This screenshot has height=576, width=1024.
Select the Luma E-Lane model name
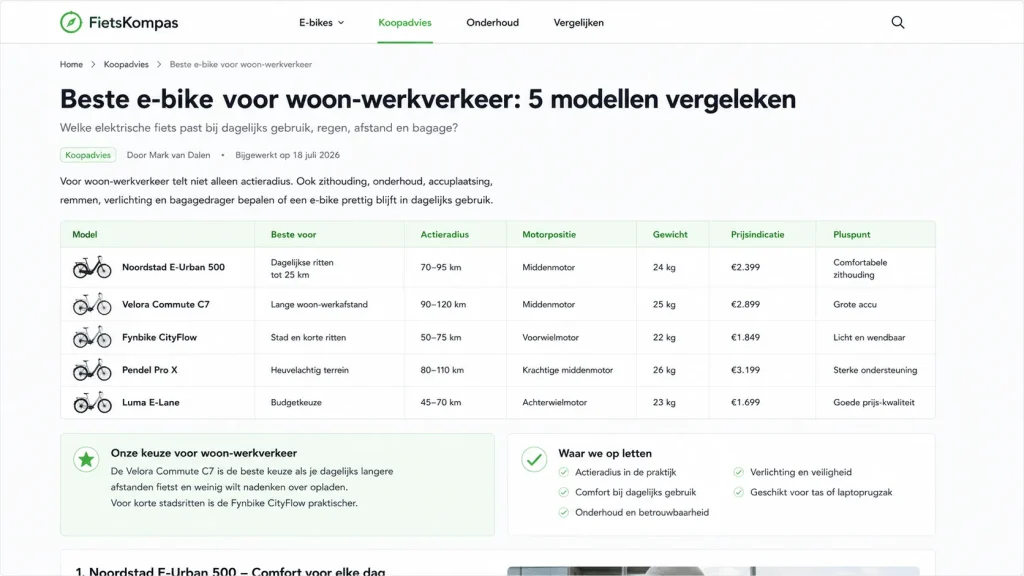pyautogui.click(x=151, y=402)
